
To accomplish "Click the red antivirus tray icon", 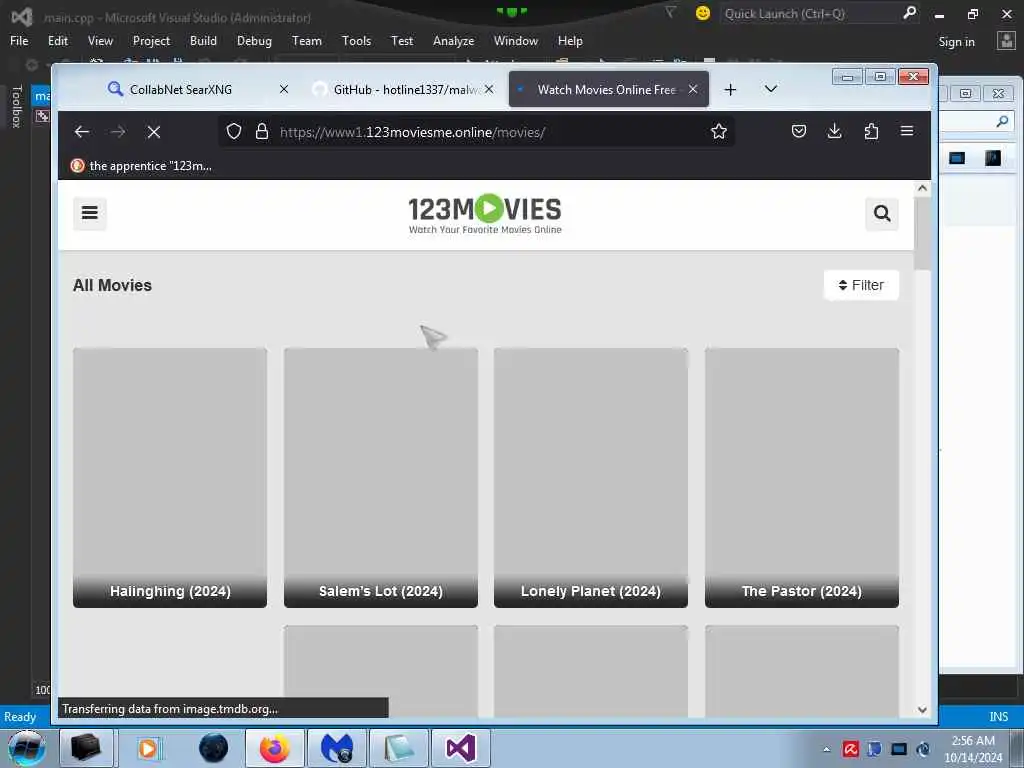I will tap(850, 749).
